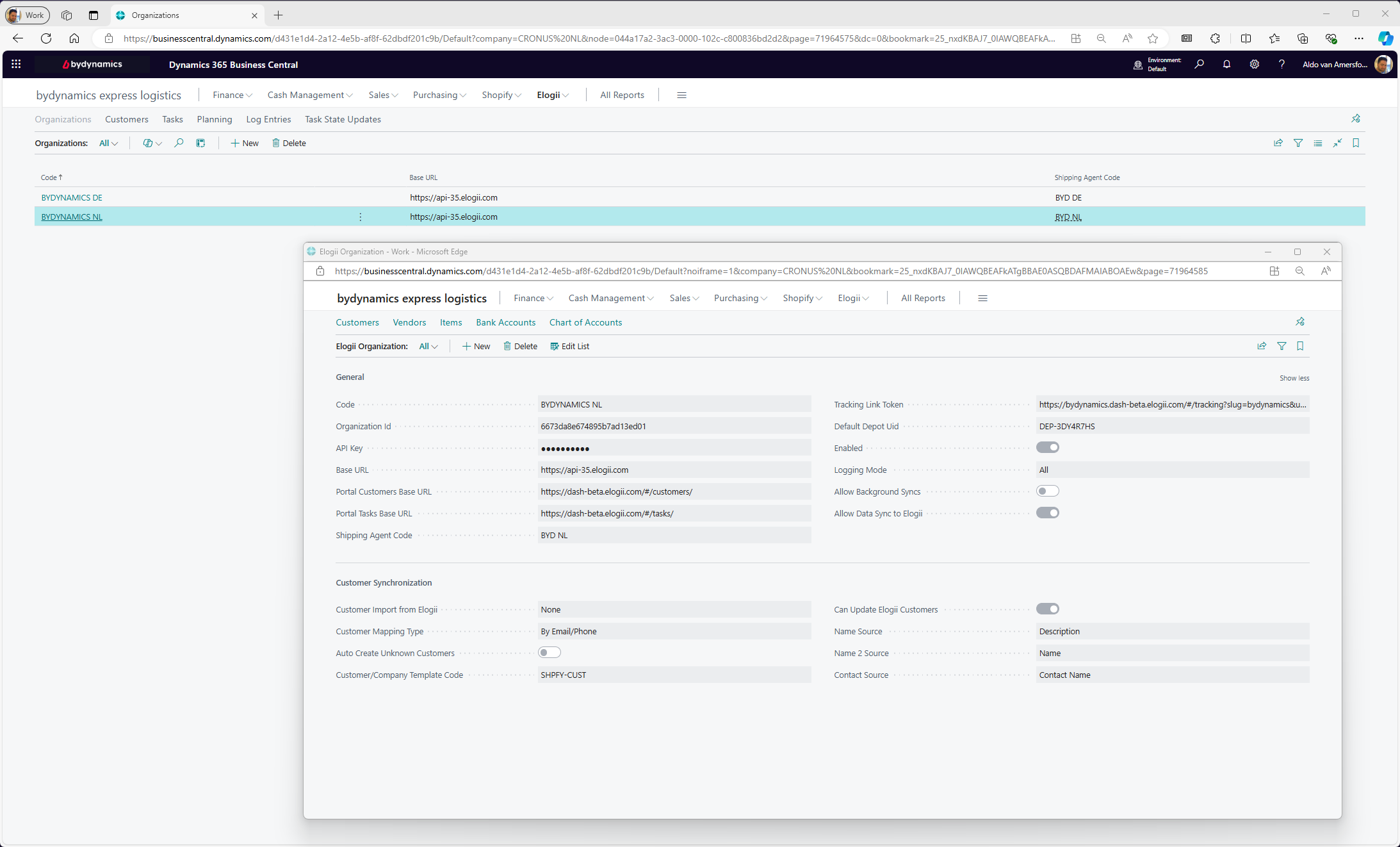Click Show less in General section

click(x=1294, y=378)
